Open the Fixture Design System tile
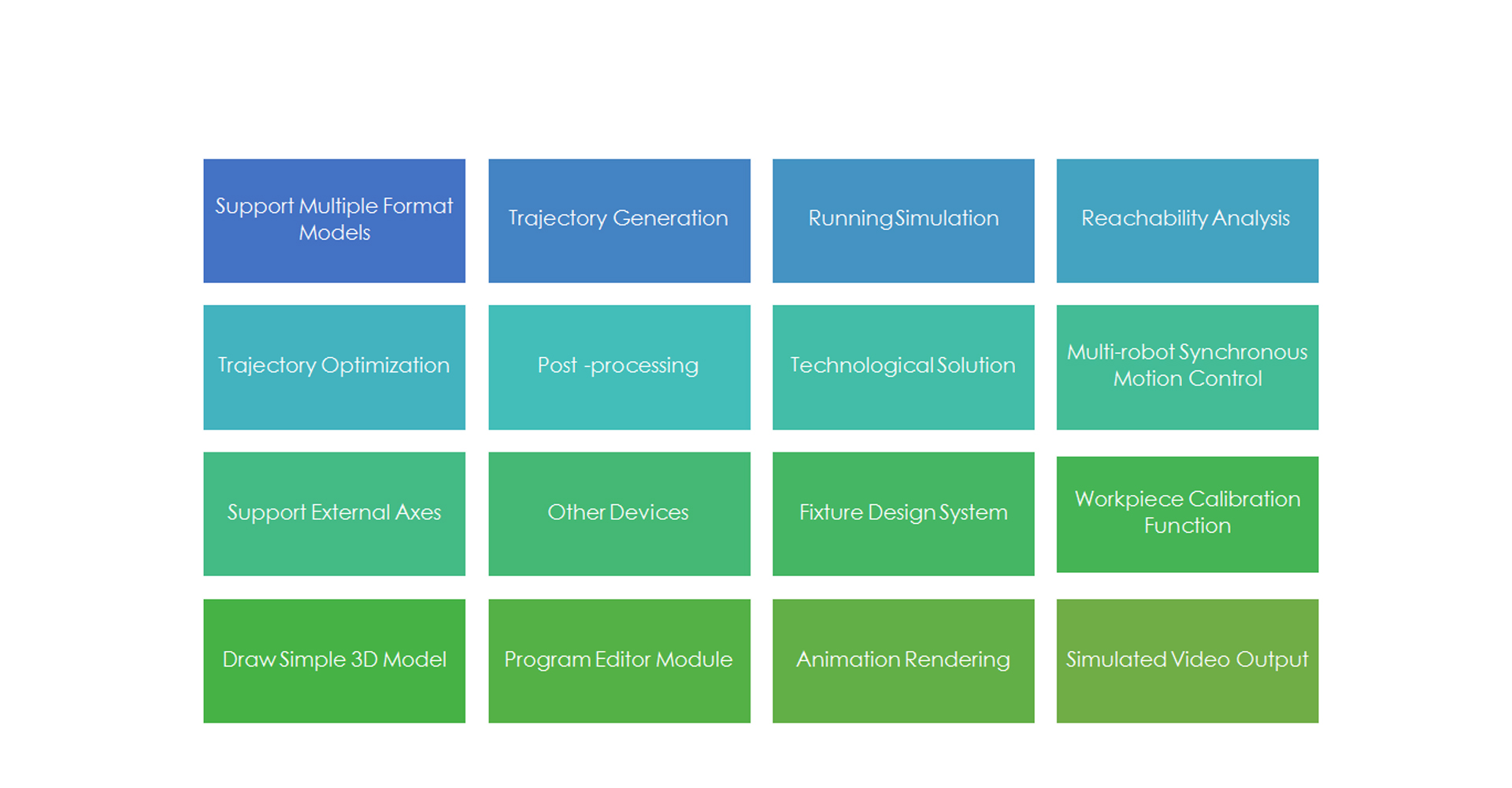Image resolution: width=1512 pixels, height=788 pixels. coord(903,514)
